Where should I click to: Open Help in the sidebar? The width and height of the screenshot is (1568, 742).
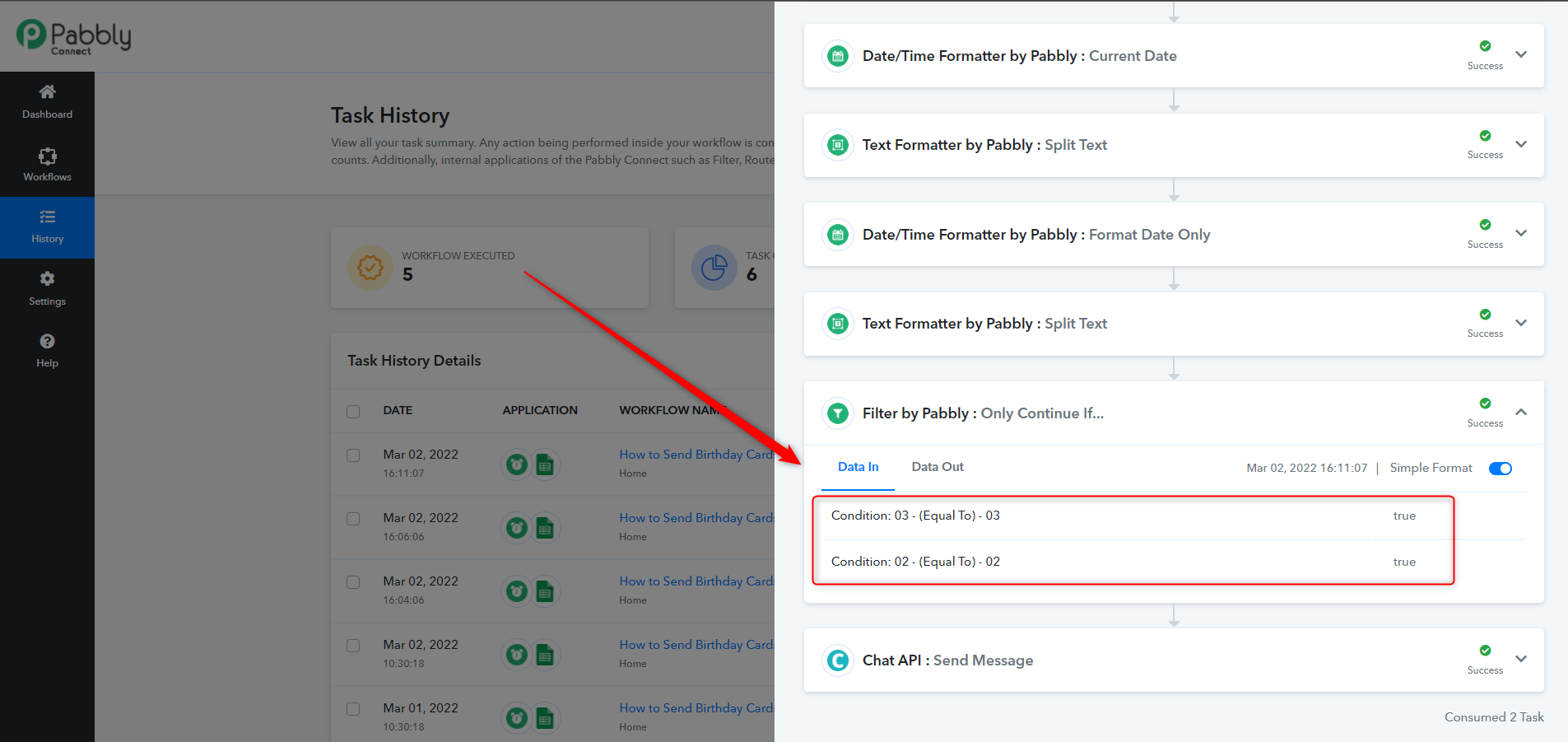(47, 351)
